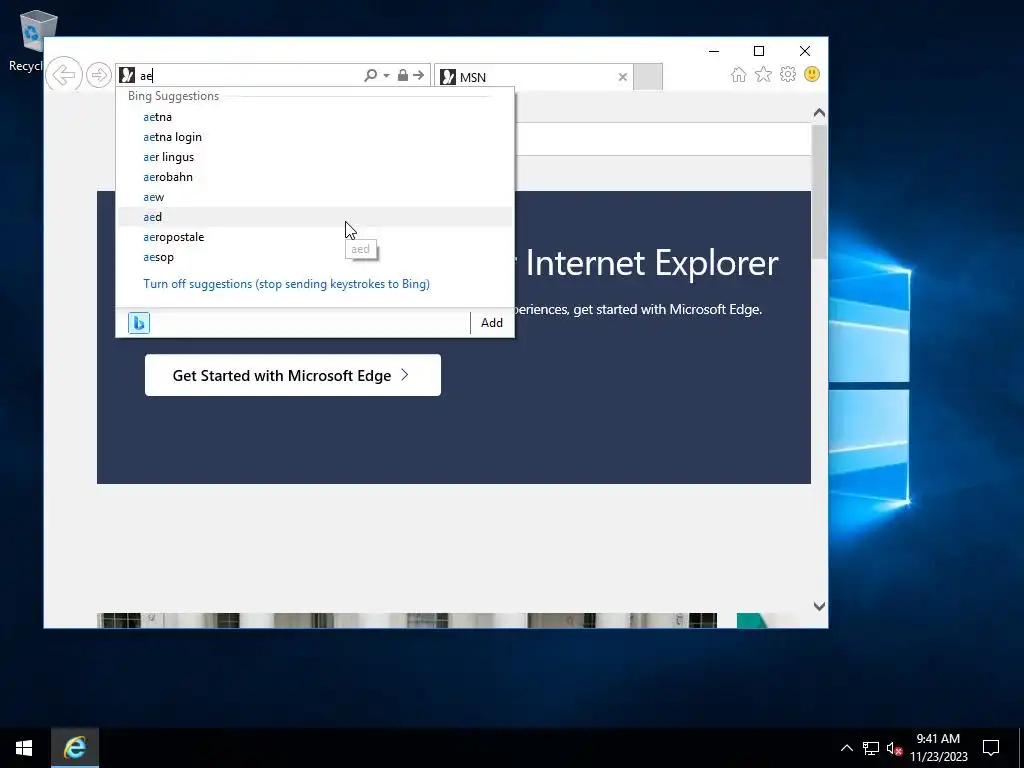This screenshot has height=768, width=1024.
Task: Click the vertical scrollbar thumb
Action: coord(819,191)
